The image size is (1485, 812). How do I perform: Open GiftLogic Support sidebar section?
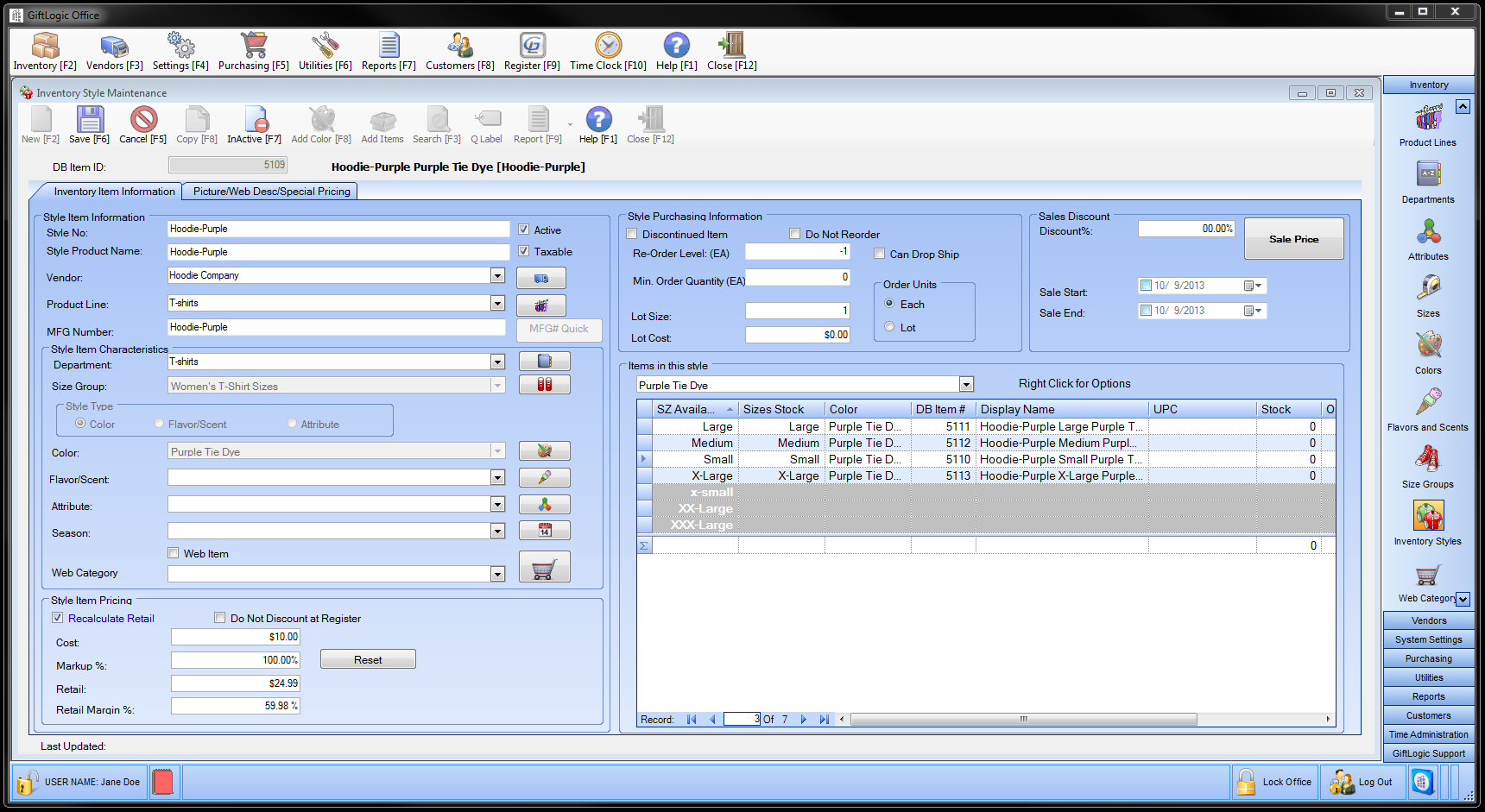pos(1429,753)
